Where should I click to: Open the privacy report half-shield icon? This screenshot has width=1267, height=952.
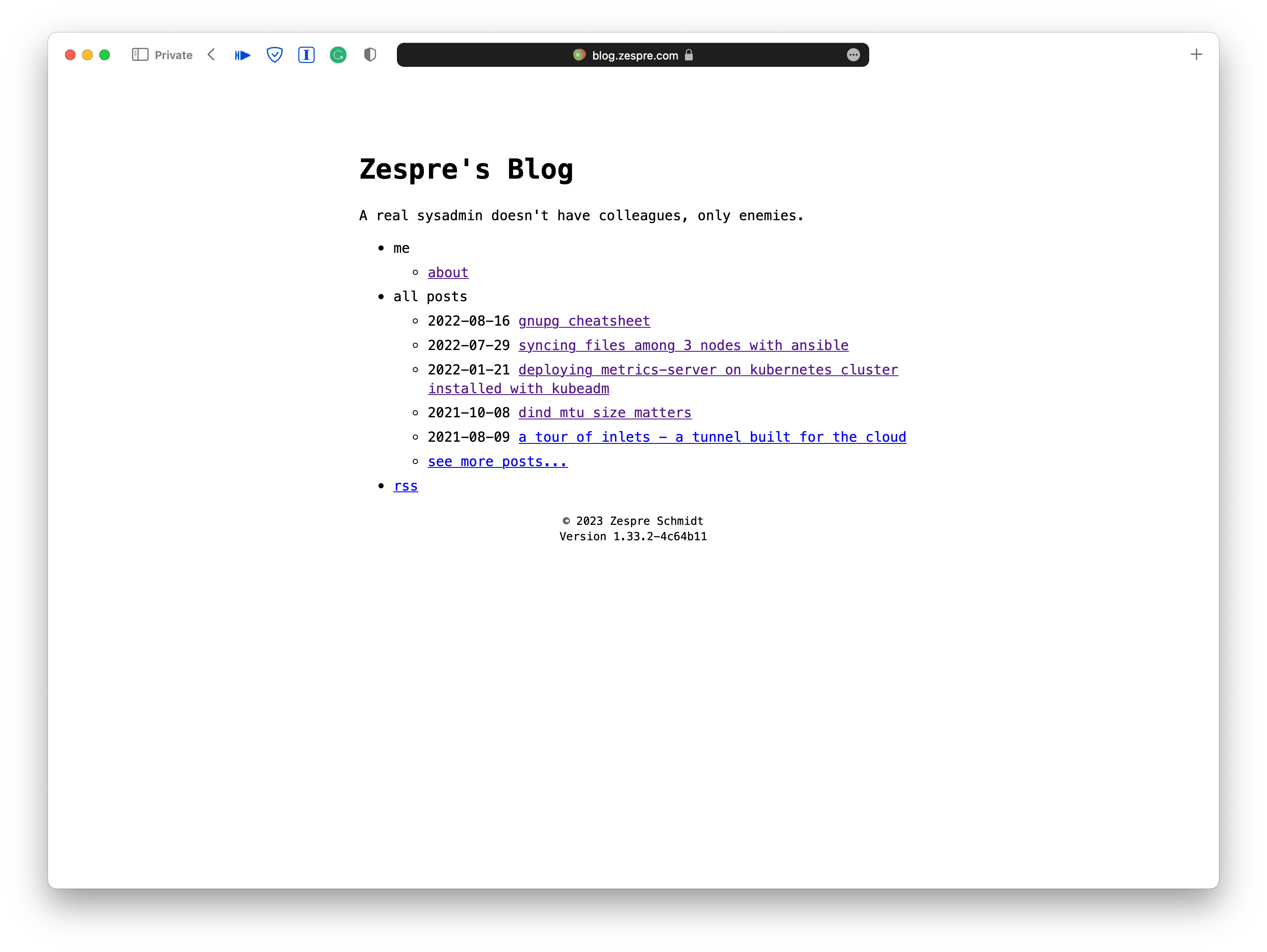tap(370, 55)
